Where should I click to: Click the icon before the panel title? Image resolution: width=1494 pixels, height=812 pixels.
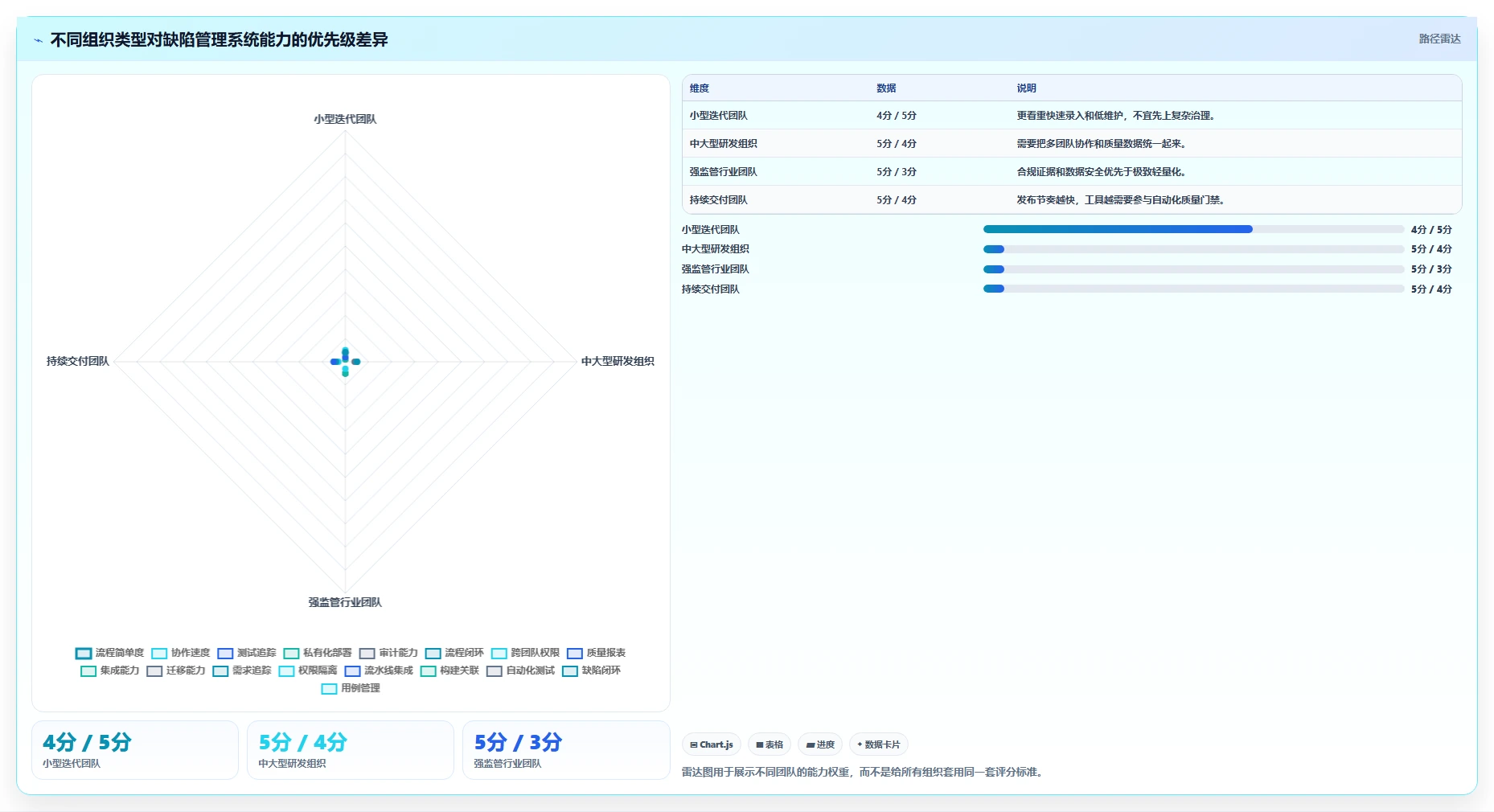pyautogui.click(x=38, y=40)
